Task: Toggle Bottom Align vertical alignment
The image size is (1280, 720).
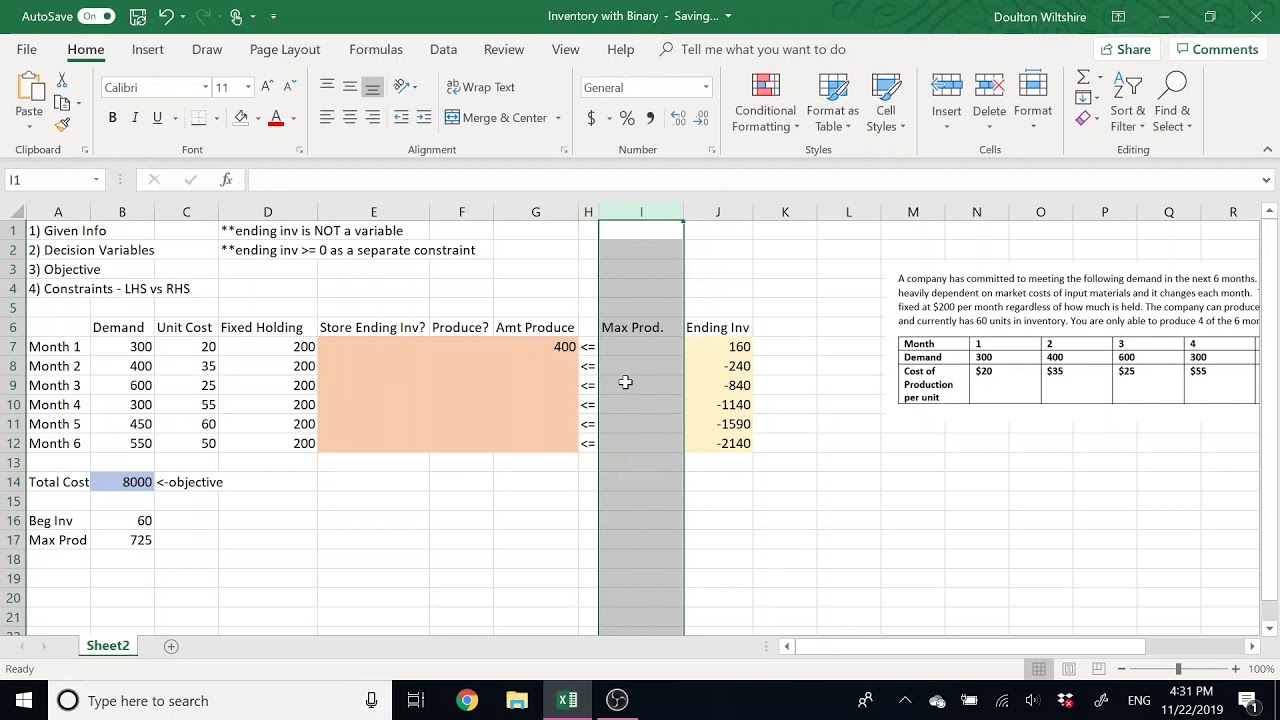Action: coord(372,87)
